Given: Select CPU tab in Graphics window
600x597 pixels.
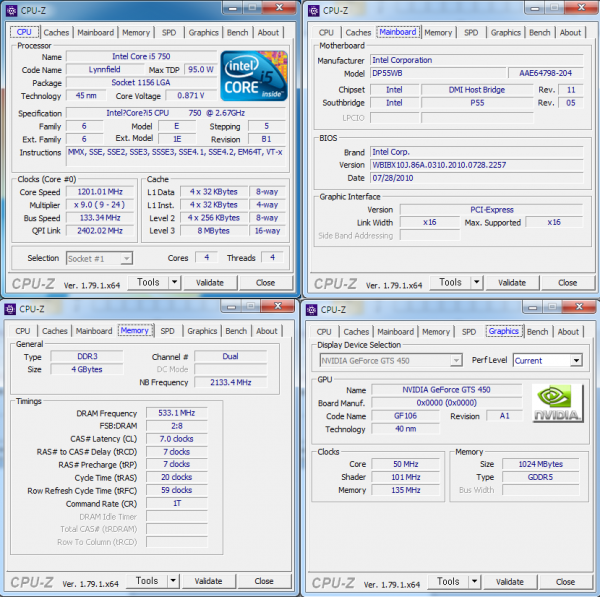Looking at the screenshot, I should [324, 332].
